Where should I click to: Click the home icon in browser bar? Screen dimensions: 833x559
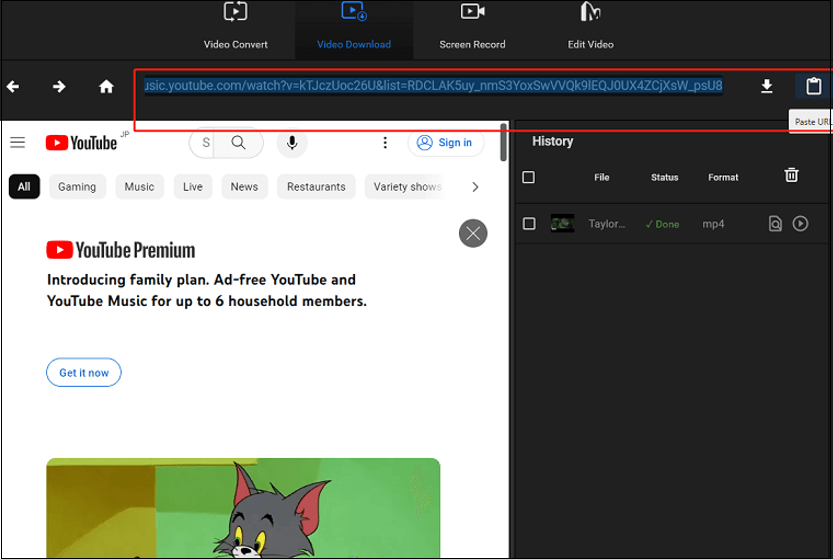click(106, 86)
